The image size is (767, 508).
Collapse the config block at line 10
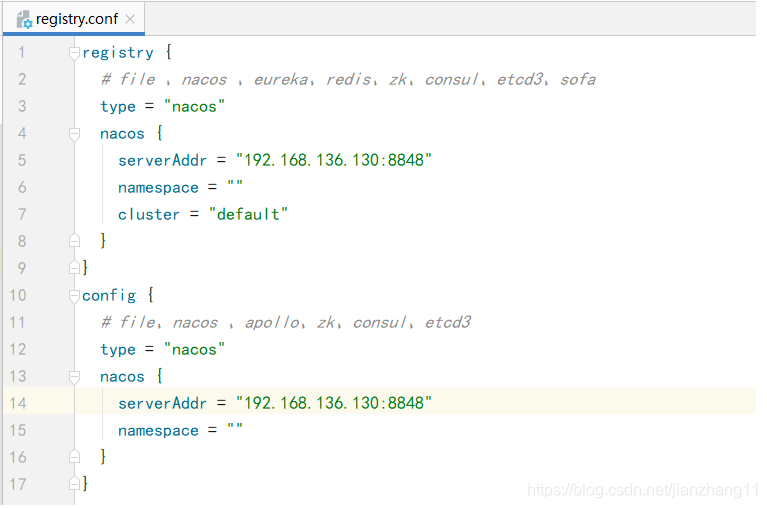point(74,295)
